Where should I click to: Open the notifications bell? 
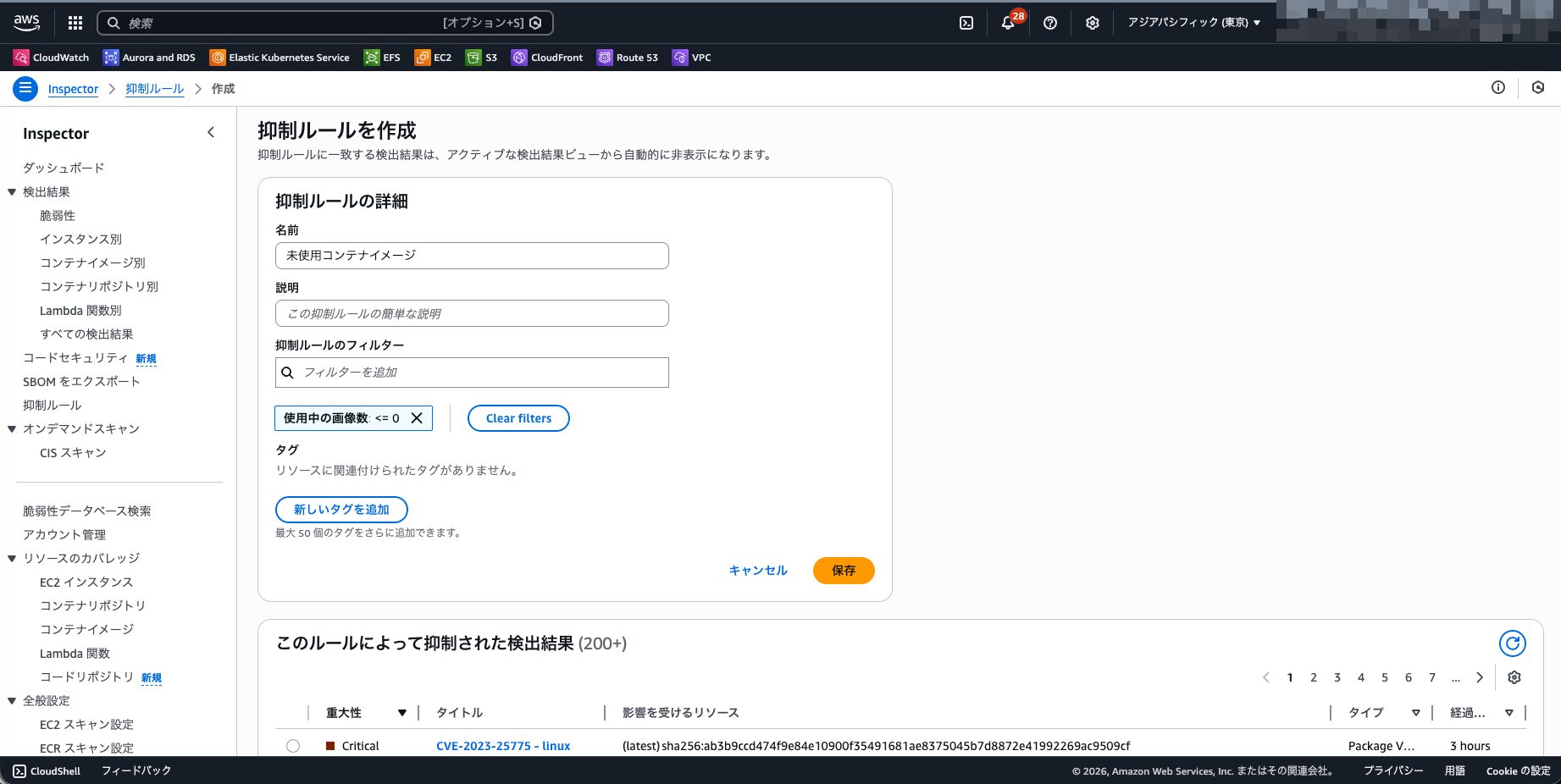point(1008,23)
